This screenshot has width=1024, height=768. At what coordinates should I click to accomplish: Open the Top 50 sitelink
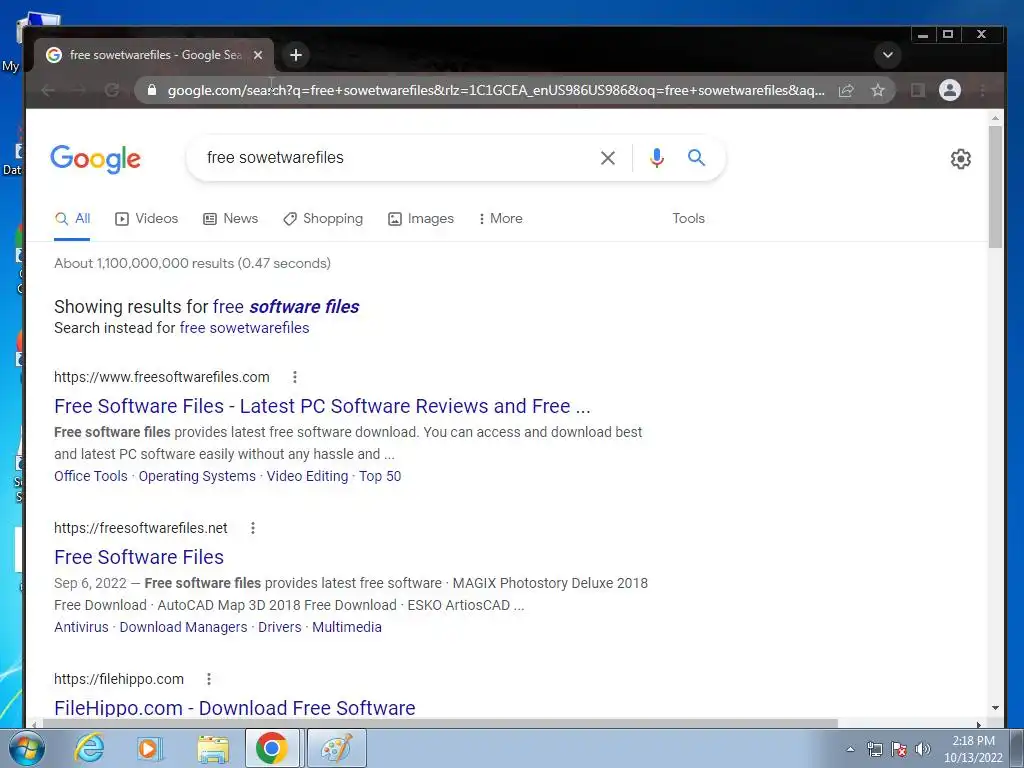pyautogui.click(x=380, y=476)
